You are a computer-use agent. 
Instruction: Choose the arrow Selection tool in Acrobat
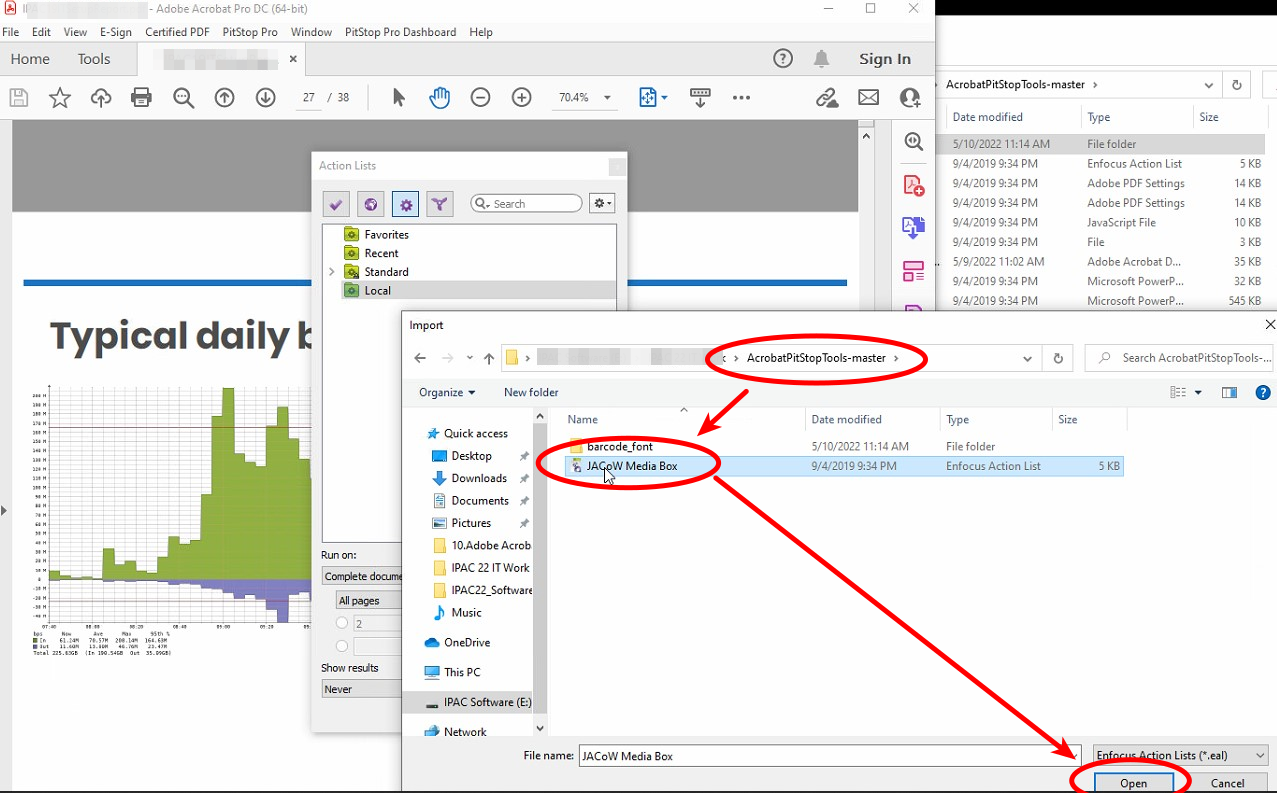click(399, 97)
